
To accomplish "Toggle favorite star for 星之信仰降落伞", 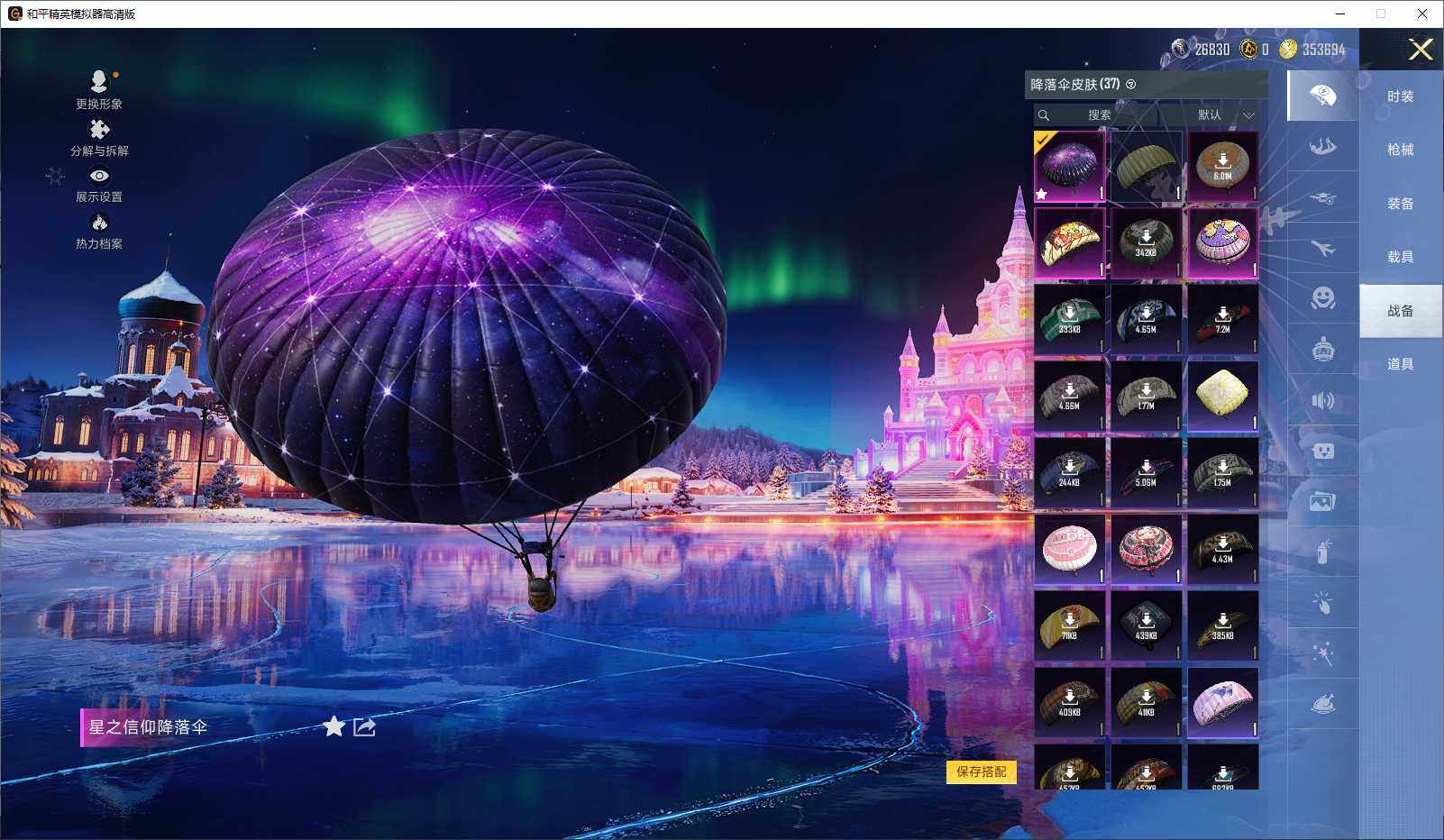I will [334, 726].
